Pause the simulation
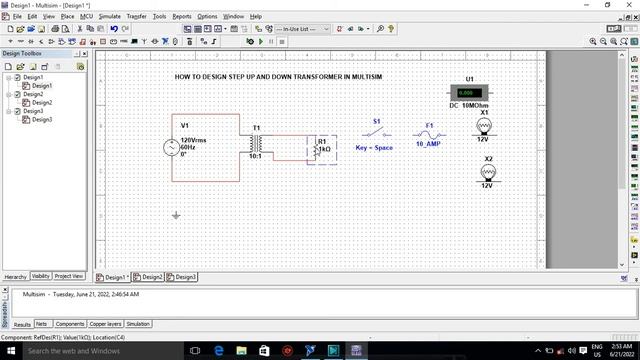The height and width of the screenshot is (360, 640). point(271,42)
